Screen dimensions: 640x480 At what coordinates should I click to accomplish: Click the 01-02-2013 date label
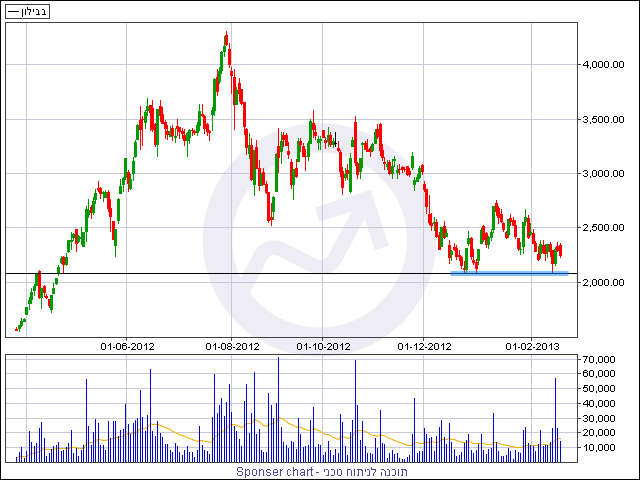coord(532,347)
